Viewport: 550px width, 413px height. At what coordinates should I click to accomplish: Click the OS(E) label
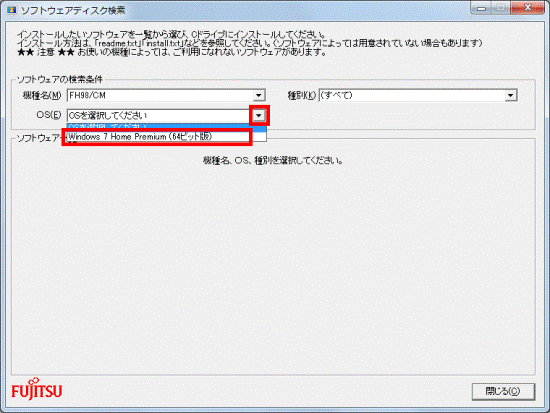[x=49, y=115]
